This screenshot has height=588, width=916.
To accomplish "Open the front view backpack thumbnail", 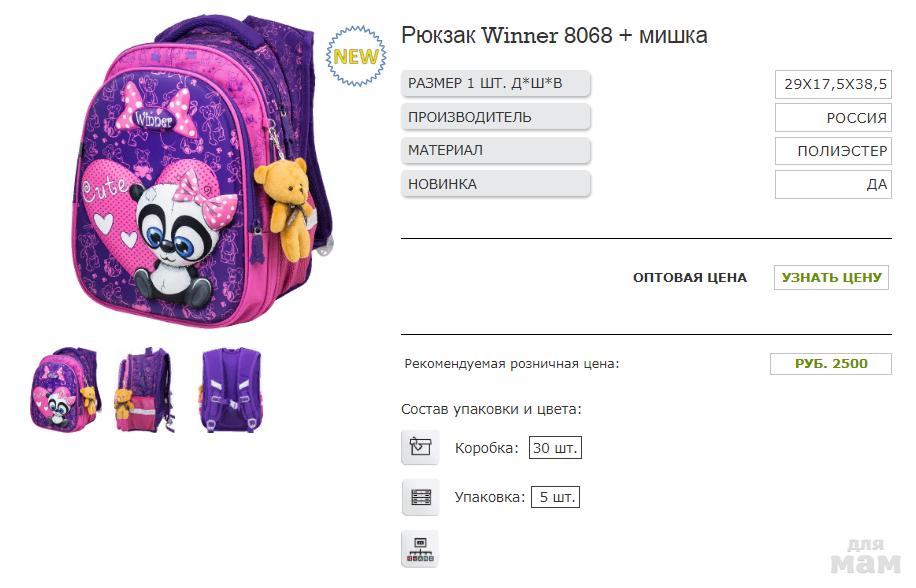I will 64,390.
